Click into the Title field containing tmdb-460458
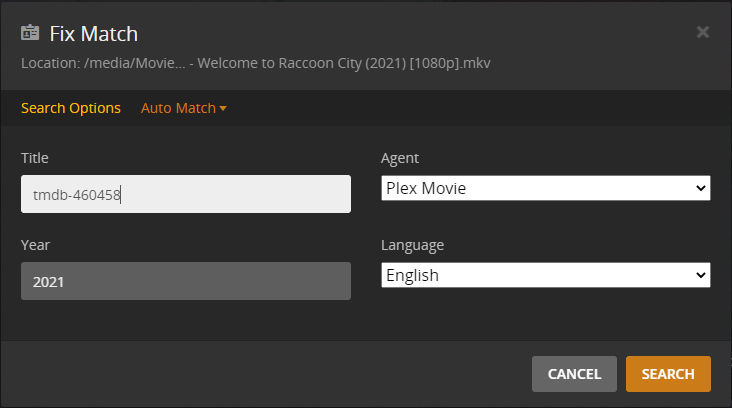 click(x=186, y=194)
